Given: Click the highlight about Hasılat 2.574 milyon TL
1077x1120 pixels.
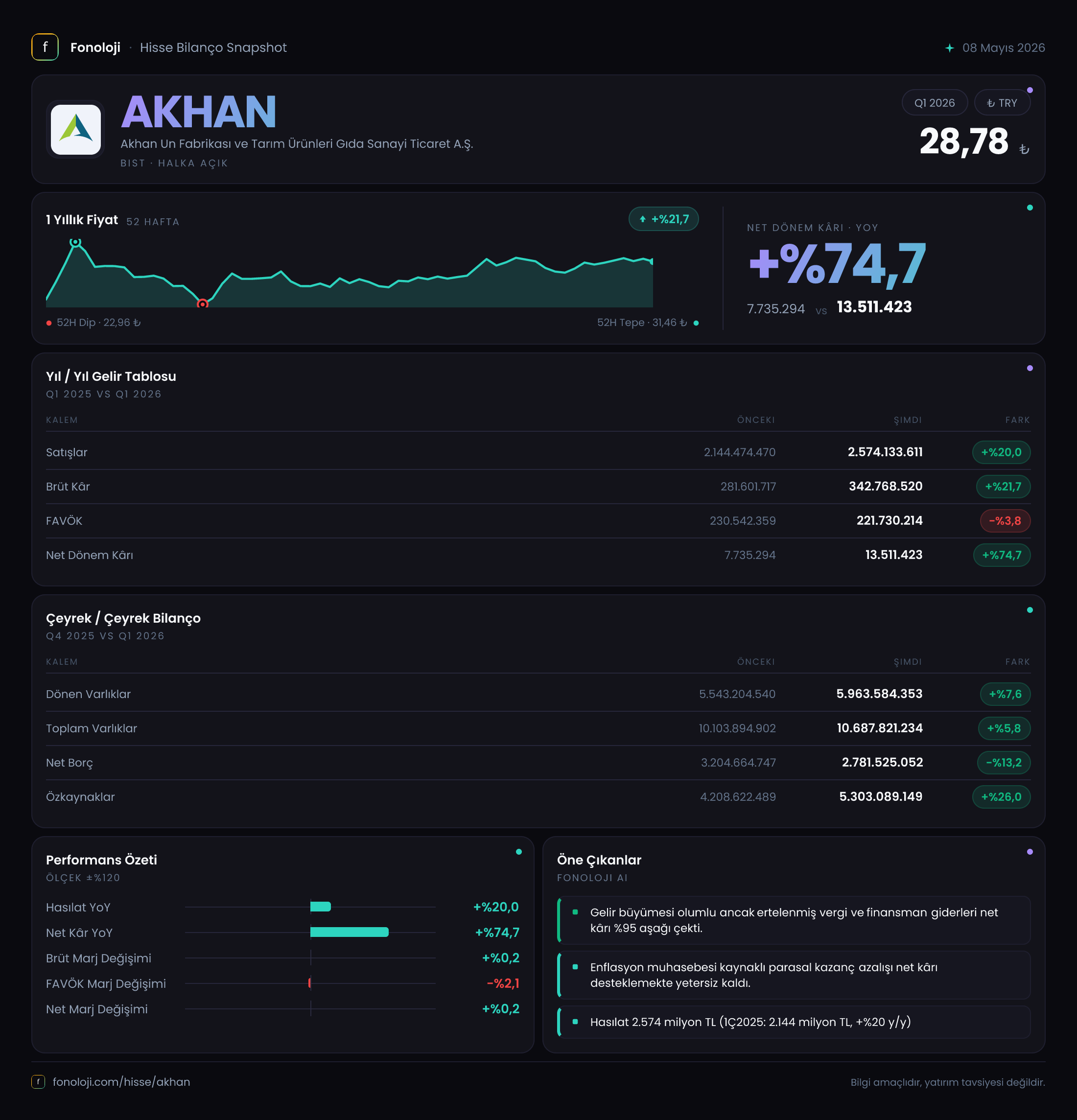Looking at the screenshot, I should click(794, 1022).
